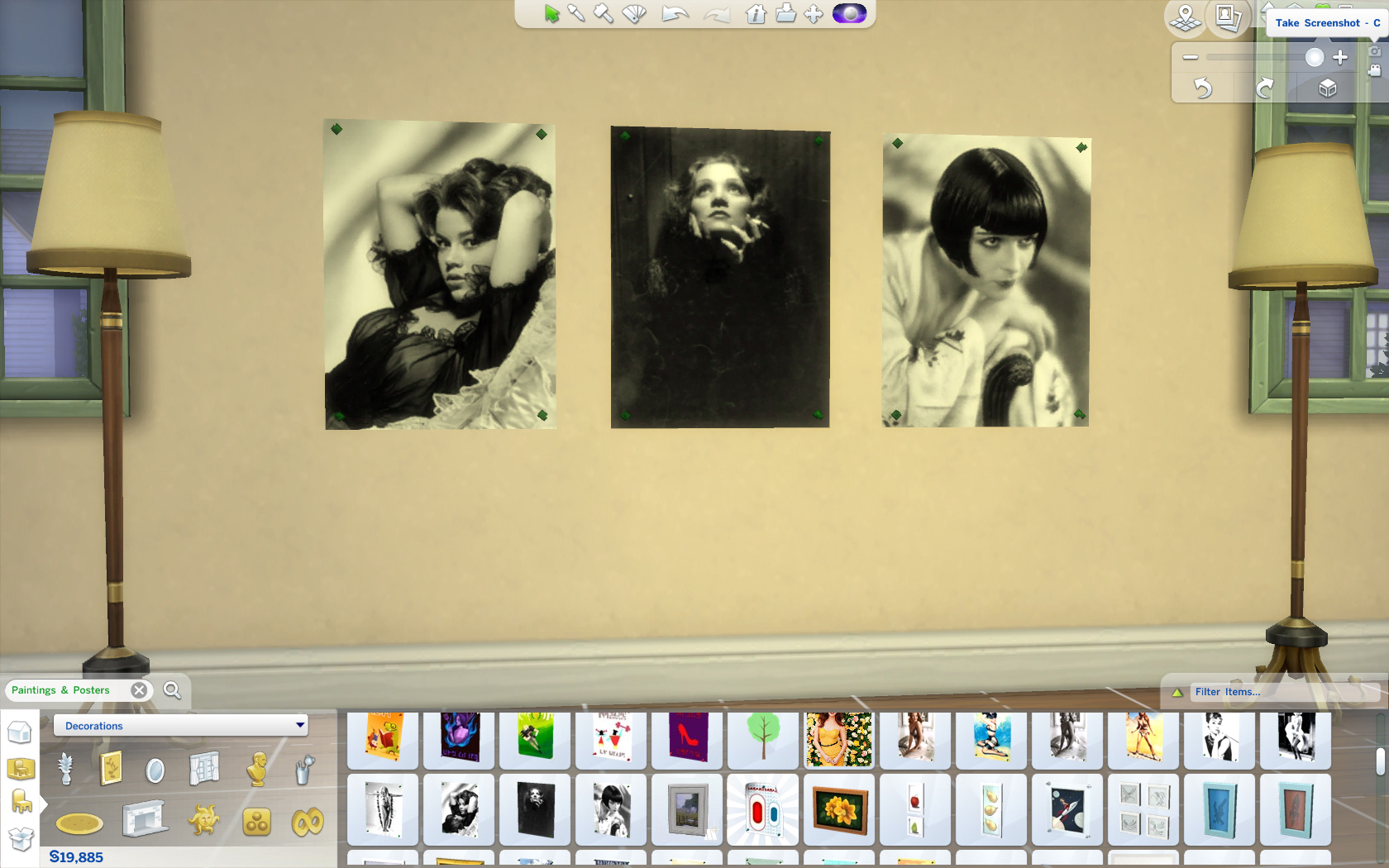Image resolution: width=1389 pixels, height=868 pixels.
Task: Click the catalog vertical scrollbar
Action: pyautogui.click(x=1380, y=761)
